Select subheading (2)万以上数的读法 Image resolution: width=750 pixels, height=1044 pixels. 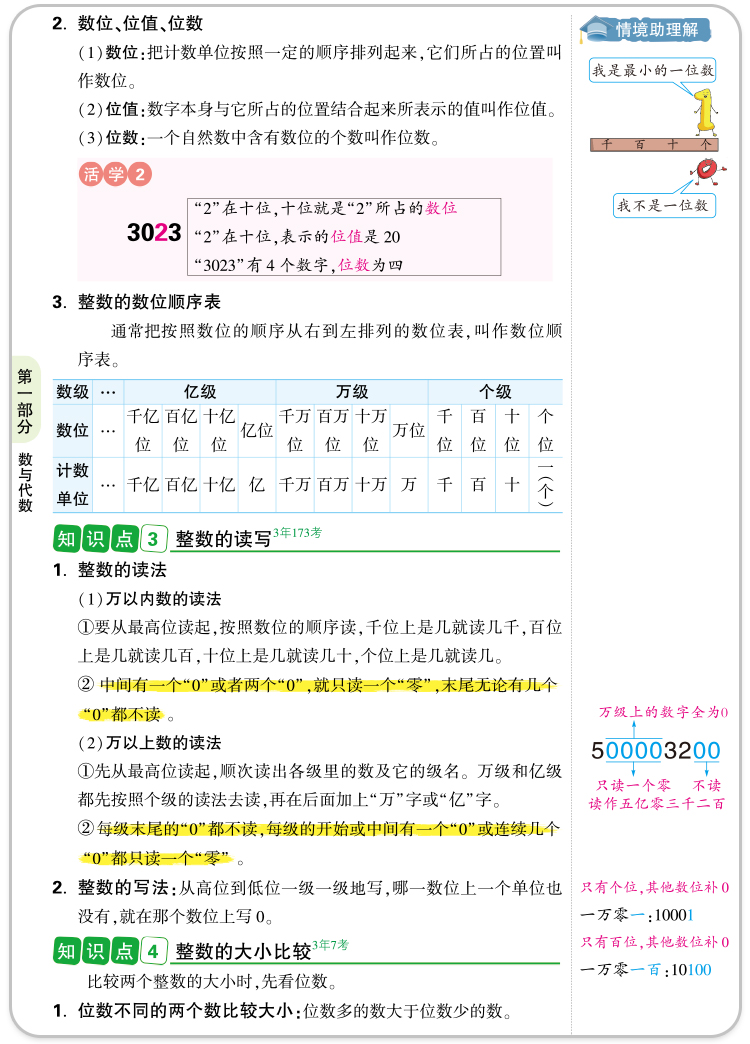149,742
